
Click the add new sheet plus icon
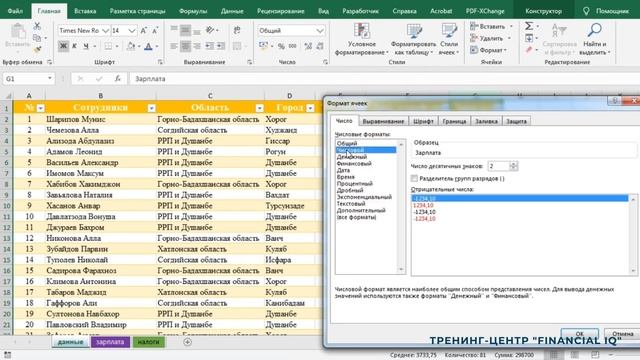point(187,342)
